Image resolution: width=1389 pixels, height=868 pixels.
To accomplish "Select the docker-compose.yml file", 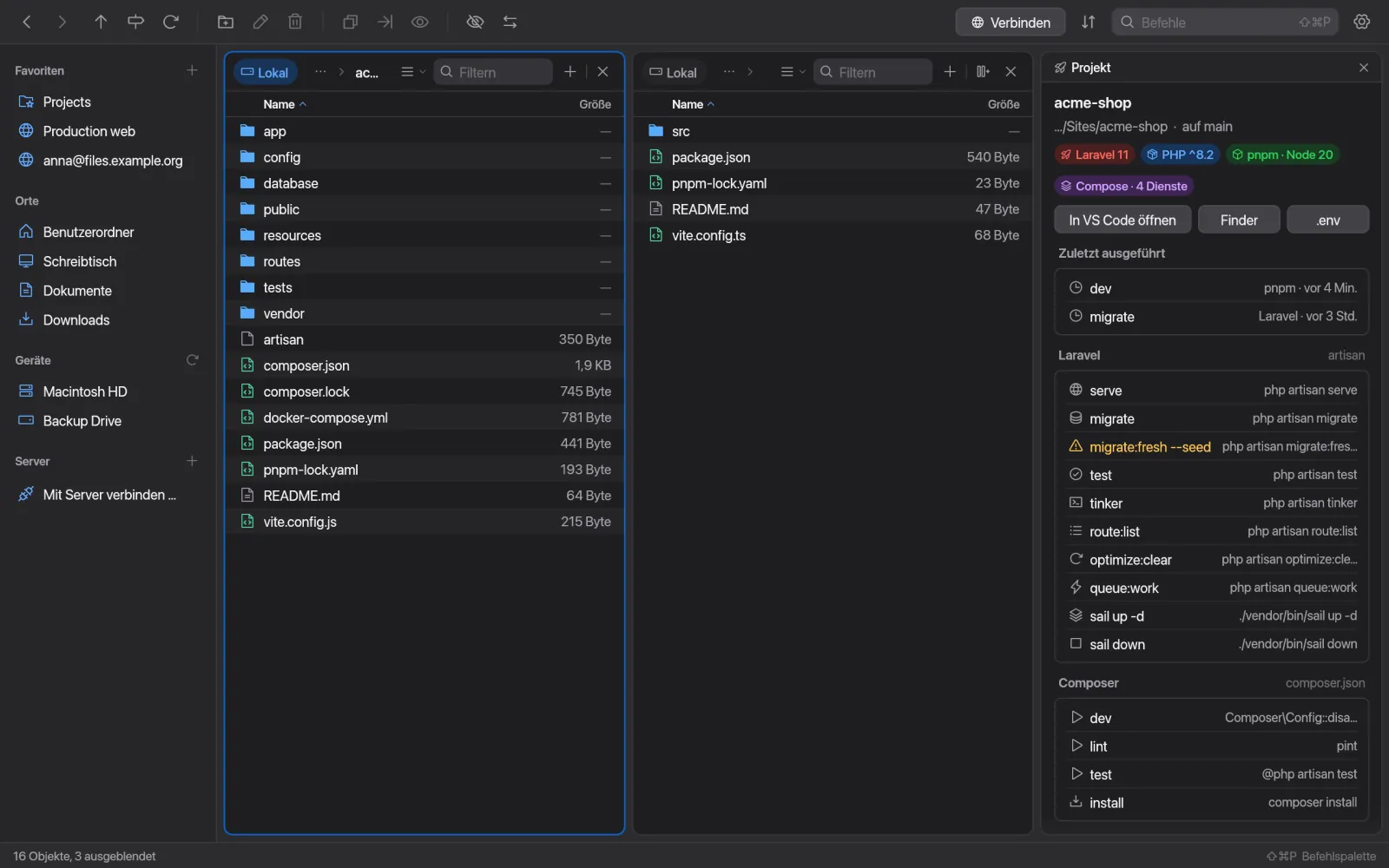I will point(425,418).
